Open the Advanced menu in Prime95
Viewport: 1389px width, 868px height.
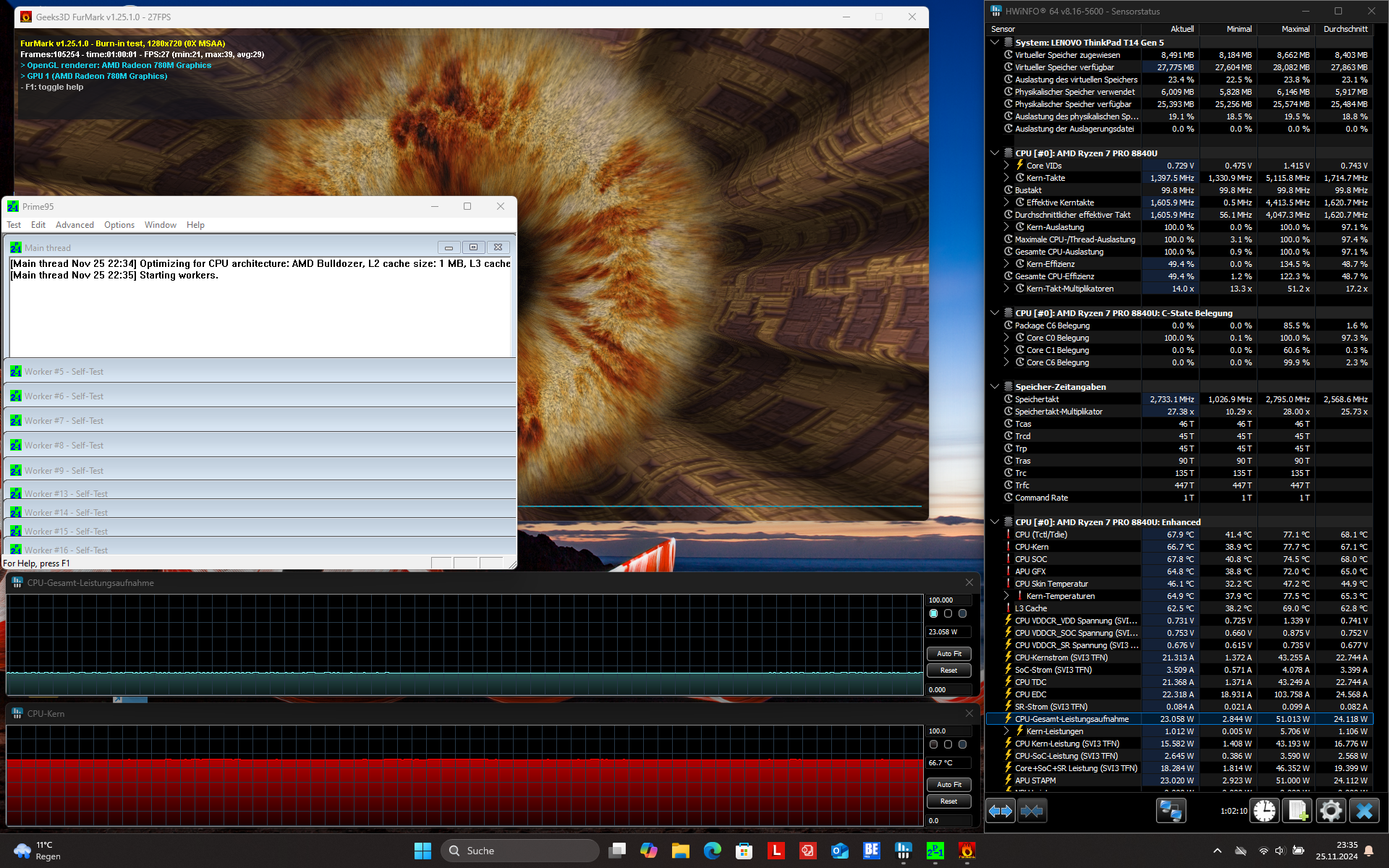pos(75,225)
